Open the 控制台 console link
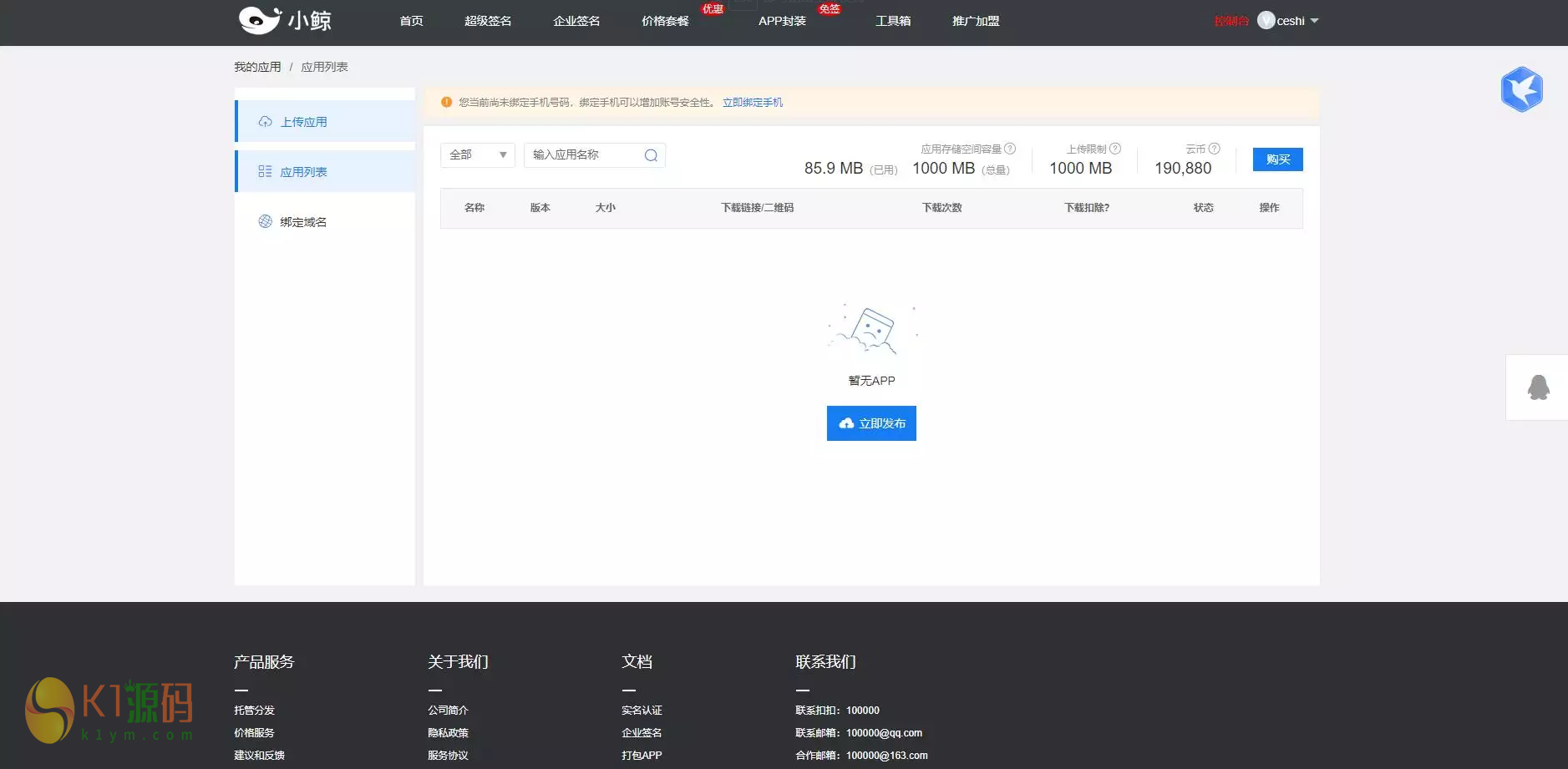Screen dimensions: 1568x769 (1231, 20)
